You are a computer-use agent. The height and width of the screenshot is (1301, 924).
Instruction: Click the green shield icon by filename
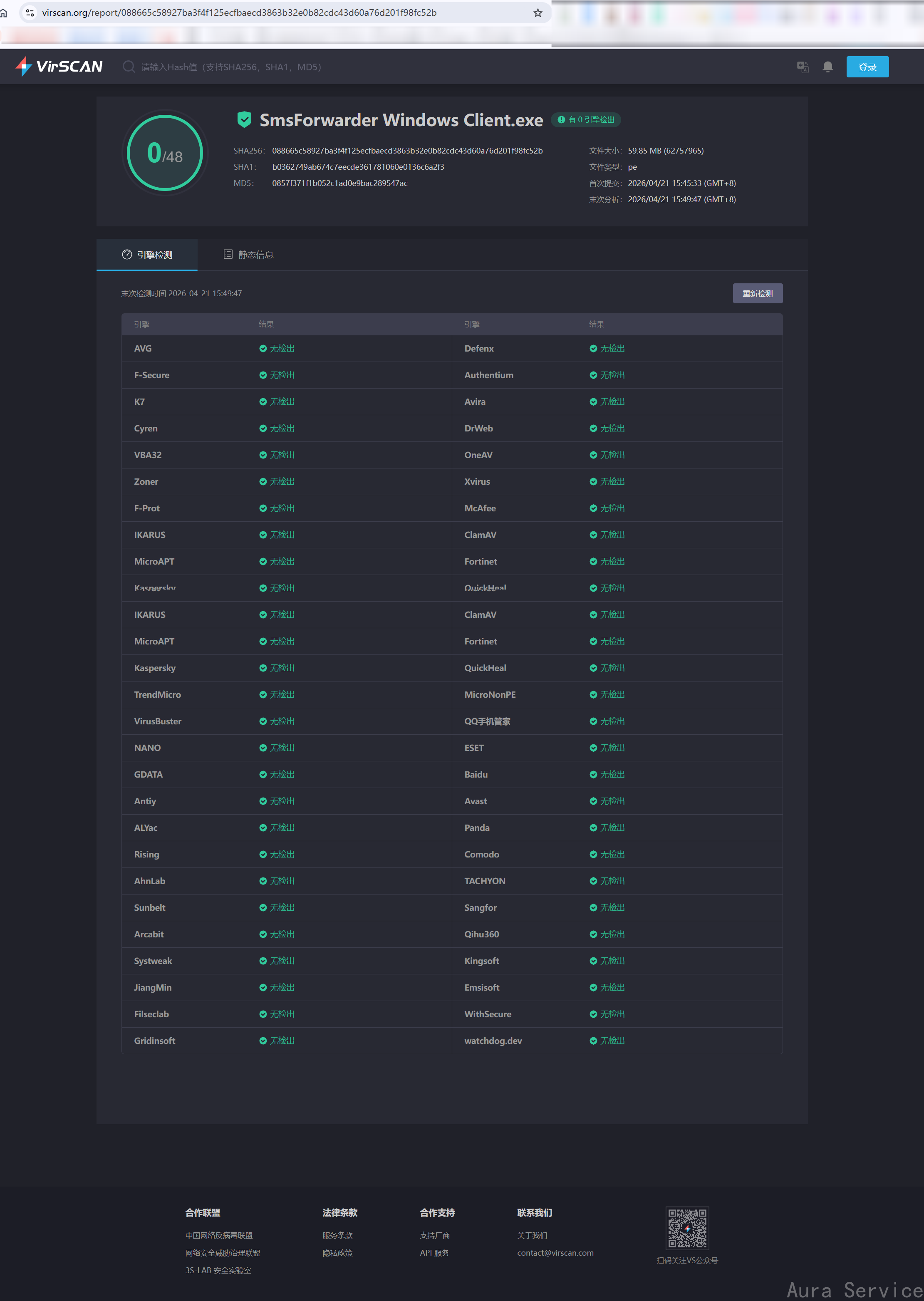(x=244, y=119)
